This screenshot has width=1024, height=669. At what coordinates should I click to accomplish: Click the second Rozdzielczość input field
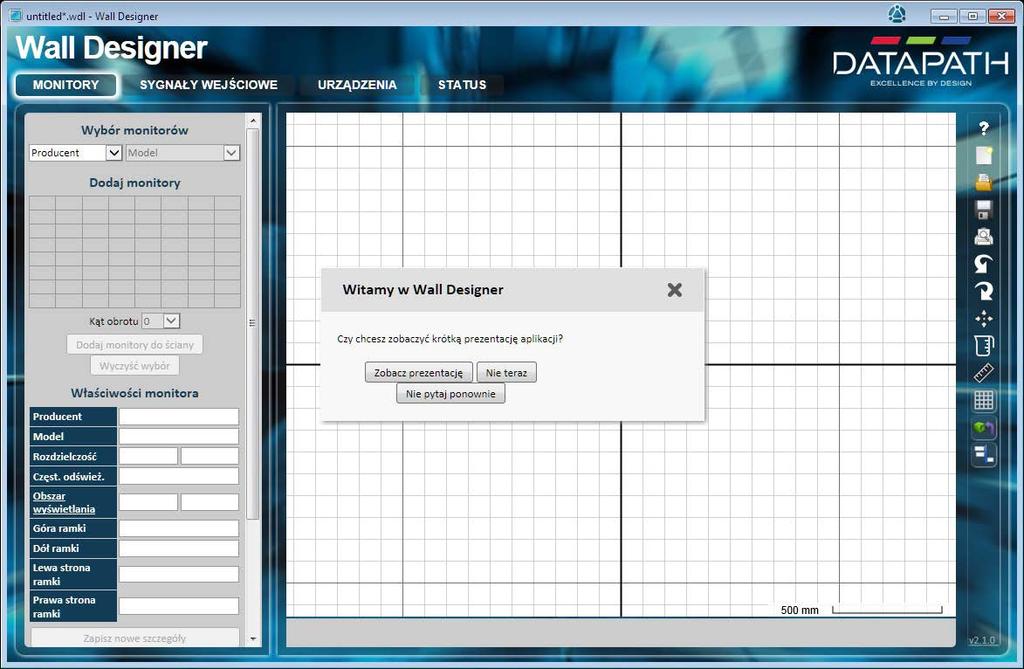[x=210, y=456]
